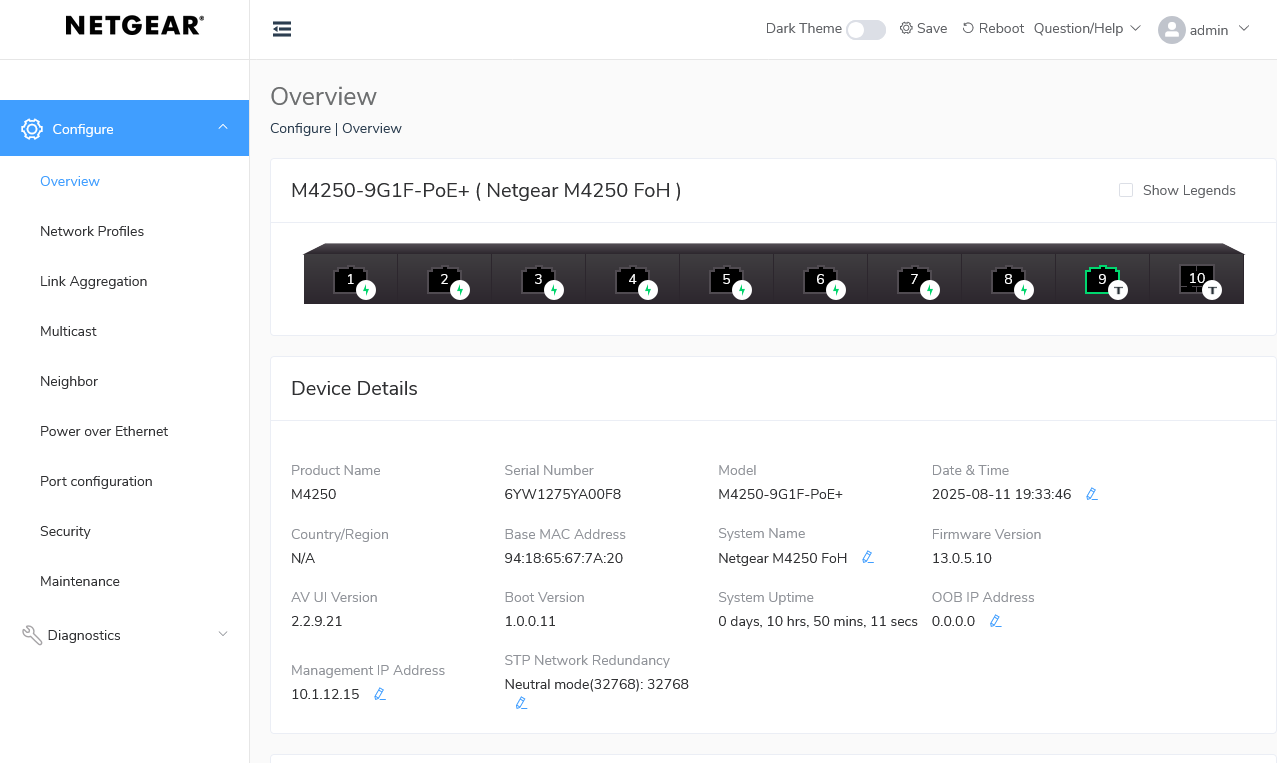
Task: Edit the STP Network Redundancy pencil icon
Action: pos(521,703)
